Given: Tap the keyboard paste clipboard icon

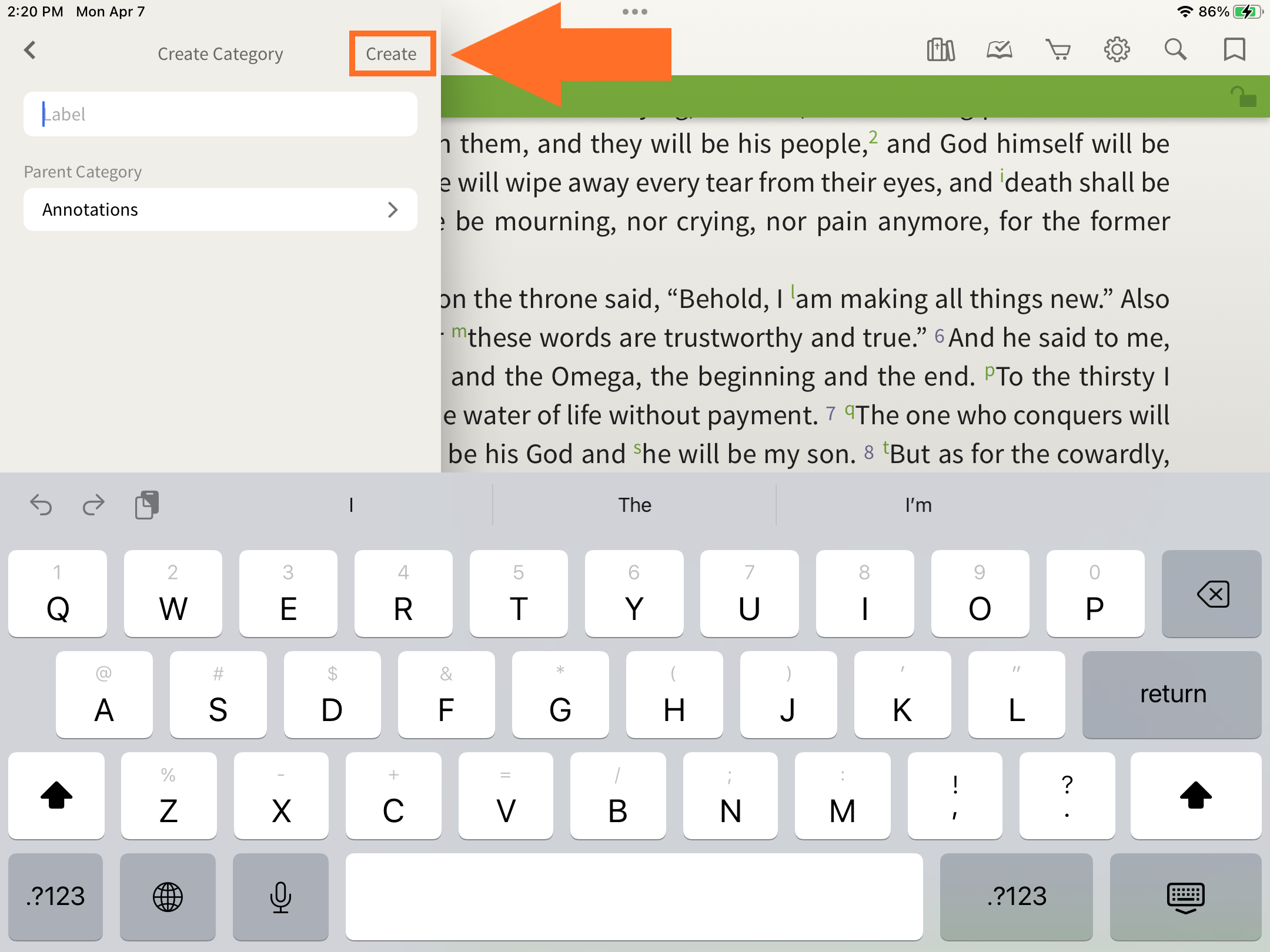Looking at the screenshot, I should click(x=146, y=505).
